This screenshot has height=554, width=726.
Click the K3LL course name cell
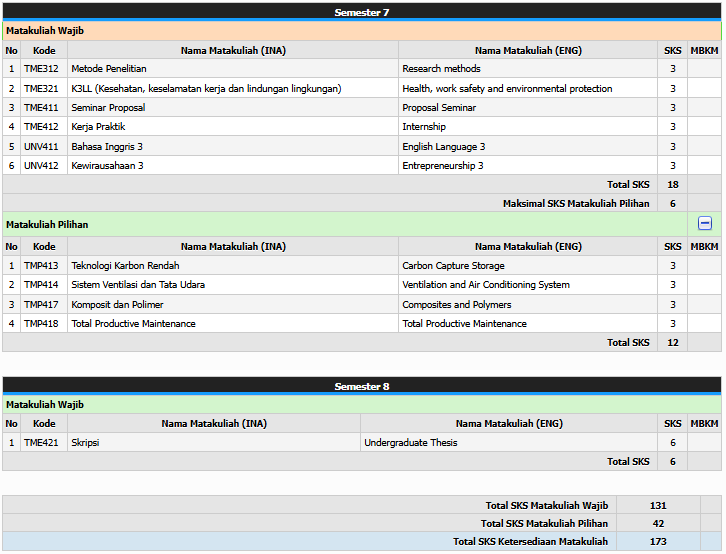(x=206, y=89)
